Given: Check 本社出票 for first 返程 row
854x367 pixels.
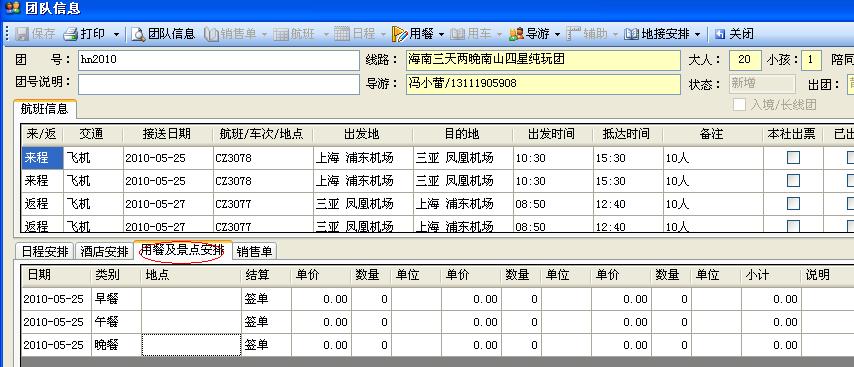Looking at the screenshot, I should (x=794, y=204).
